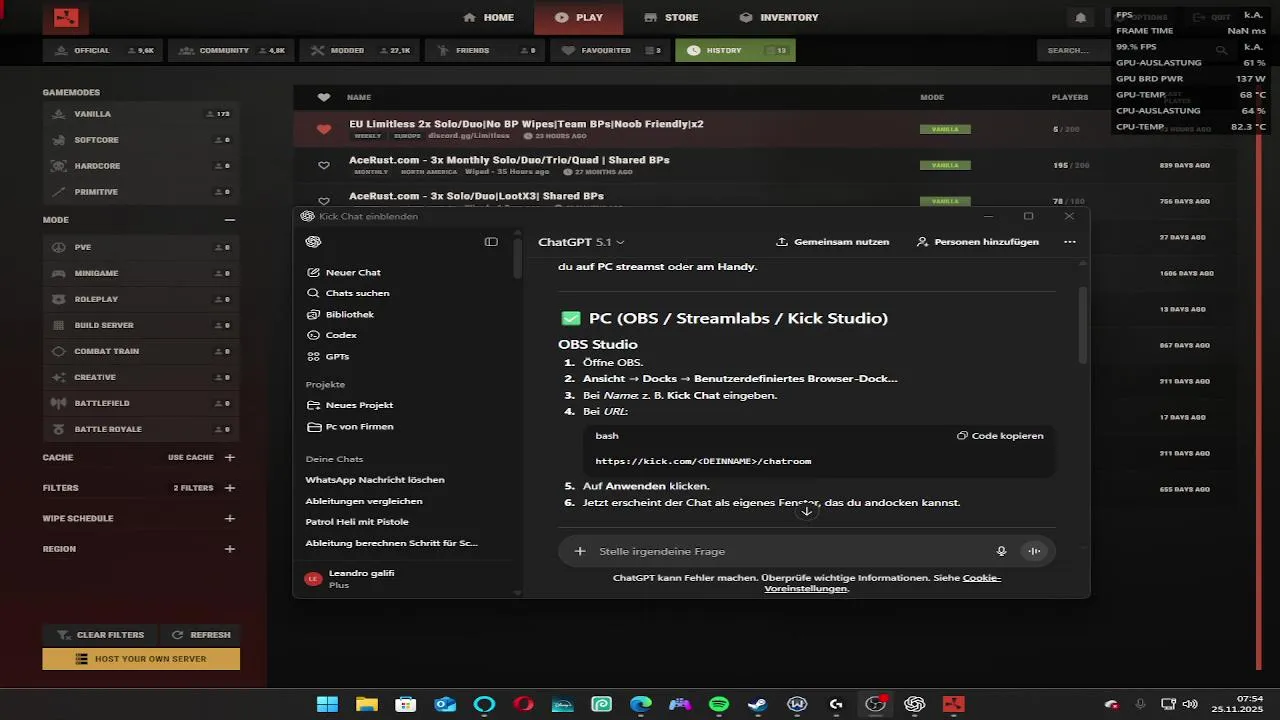Click Gemeinsam nutzen share button
The width and height of the screenshot is (1280, 720).
pos(832,242)
